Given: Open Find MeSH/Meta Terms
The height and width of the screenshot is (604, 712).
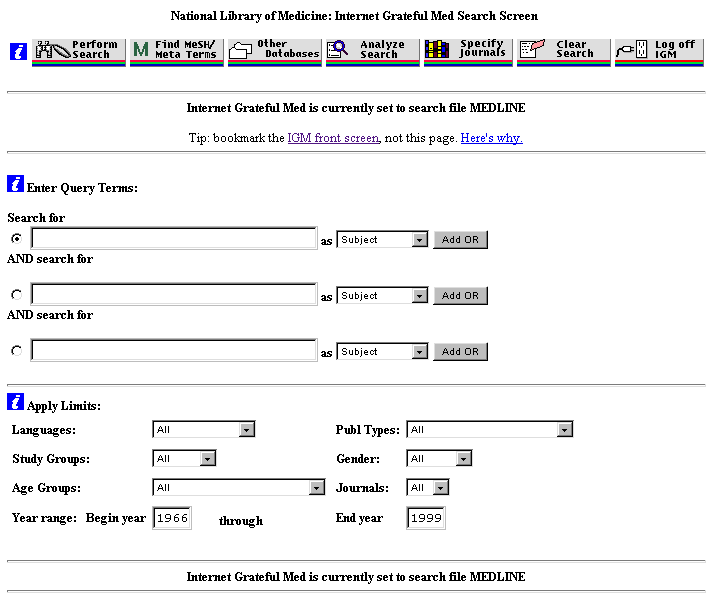Looking at the screenshot, I should (x=177, y=53).
